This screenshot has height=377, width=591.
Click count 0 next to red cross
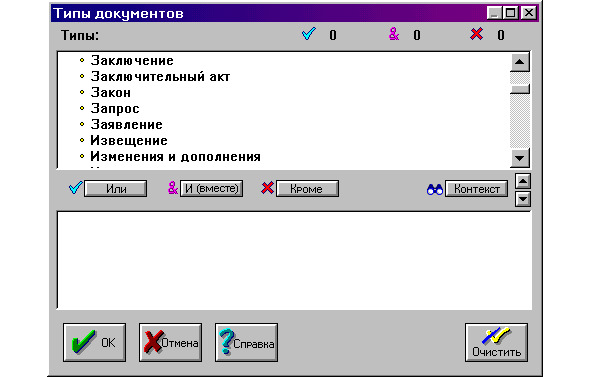(x=501, y=35)
